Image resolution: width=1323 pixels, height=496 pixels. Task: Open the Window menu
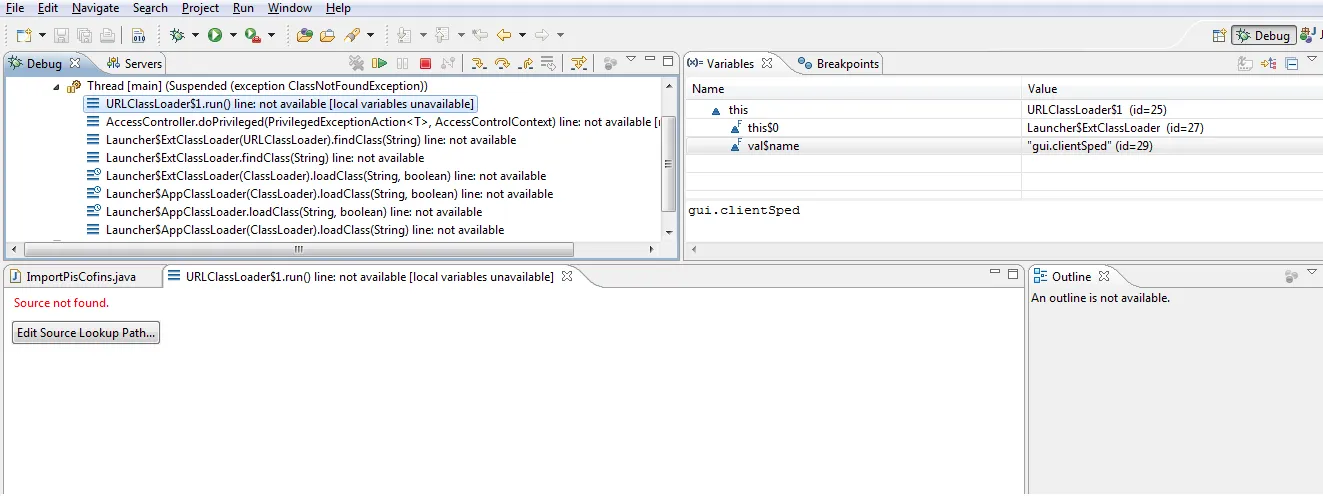290,8
